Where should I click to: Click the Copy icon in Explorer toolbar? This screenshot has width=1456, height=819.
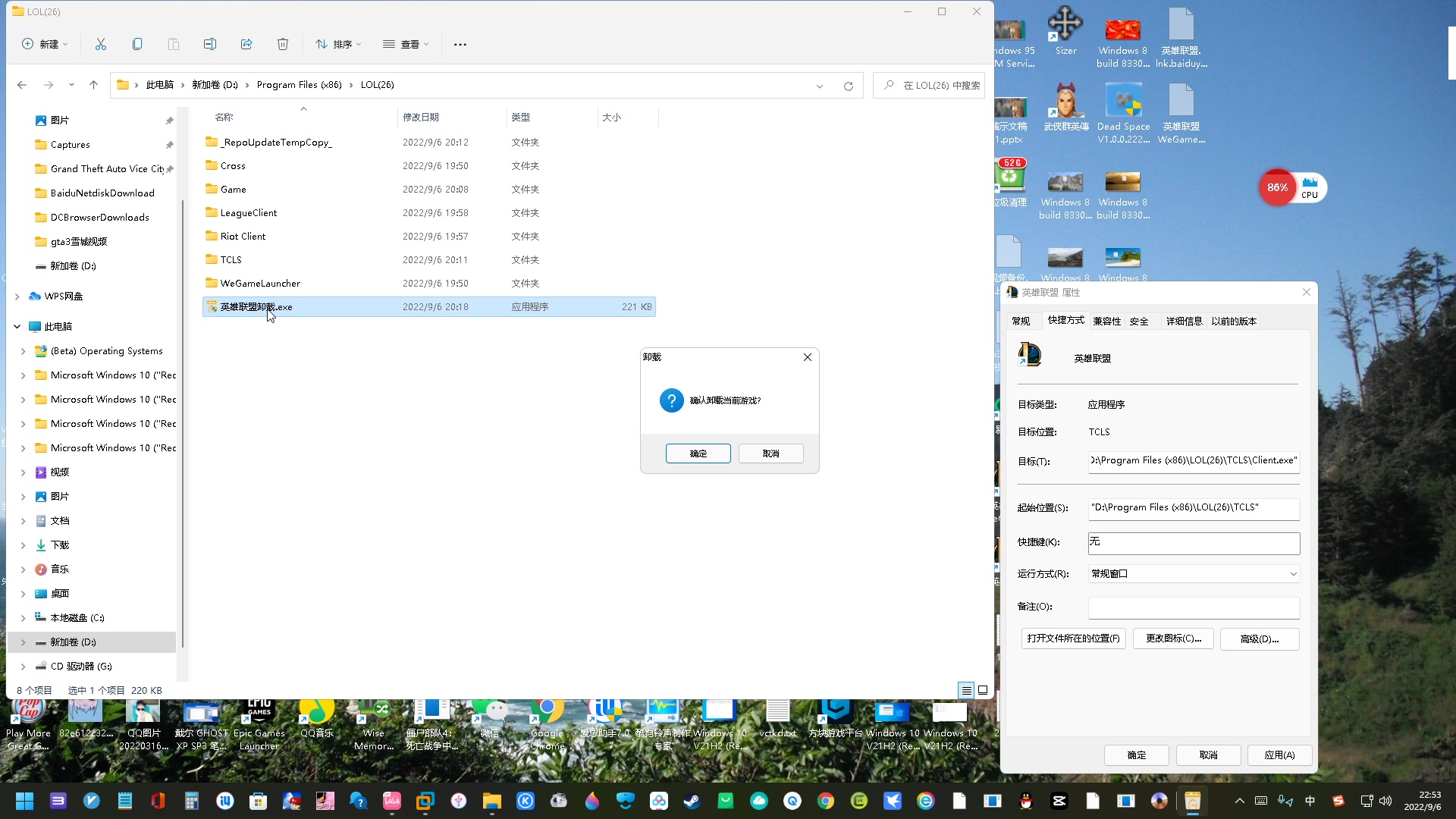tap(137, 44)
